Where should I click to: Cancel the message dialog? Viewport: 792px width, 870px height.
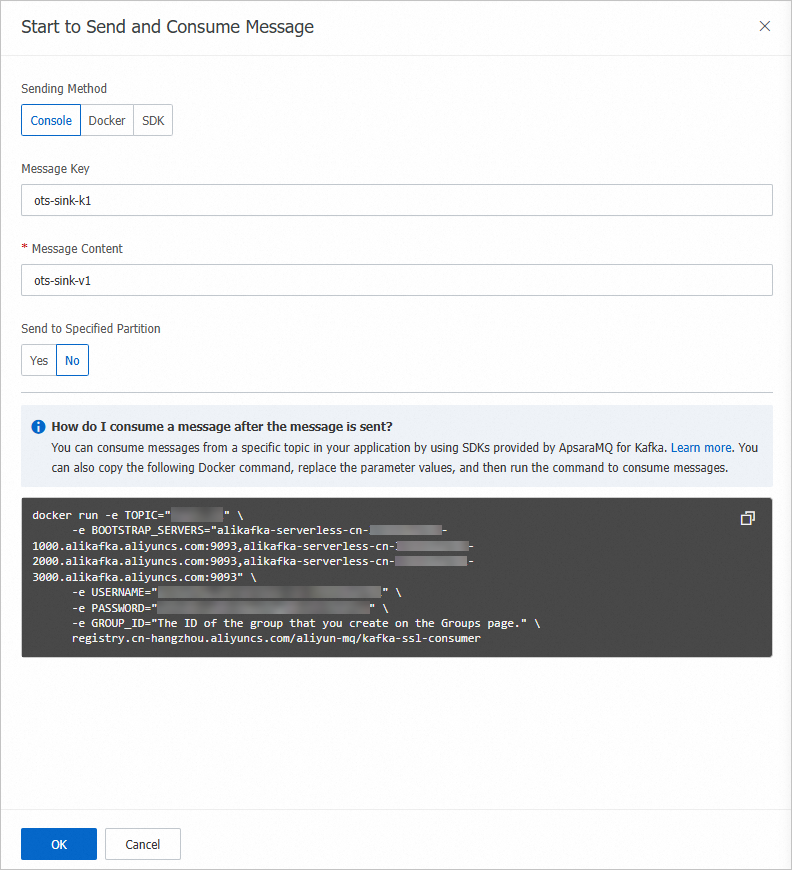[143, 844]
